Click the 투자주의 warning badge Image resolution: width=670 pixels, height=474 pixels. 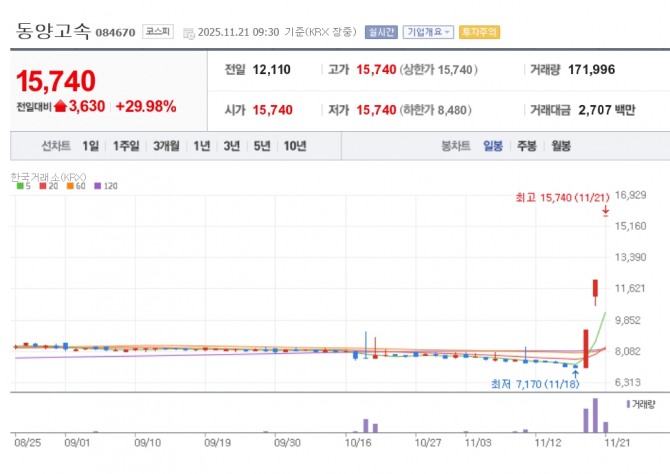click(479, 32)
